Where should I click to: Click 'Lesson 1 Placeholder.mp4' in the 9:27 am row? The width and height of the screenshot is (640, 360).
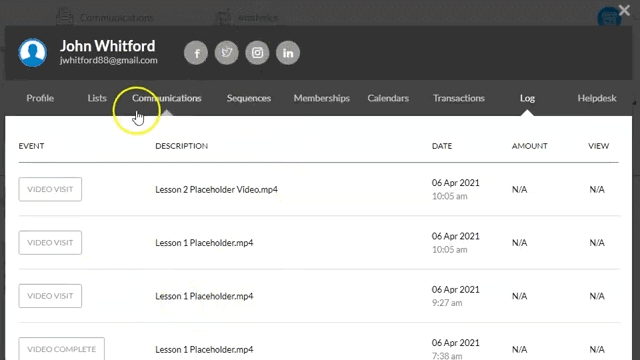(x=204, y=296)
